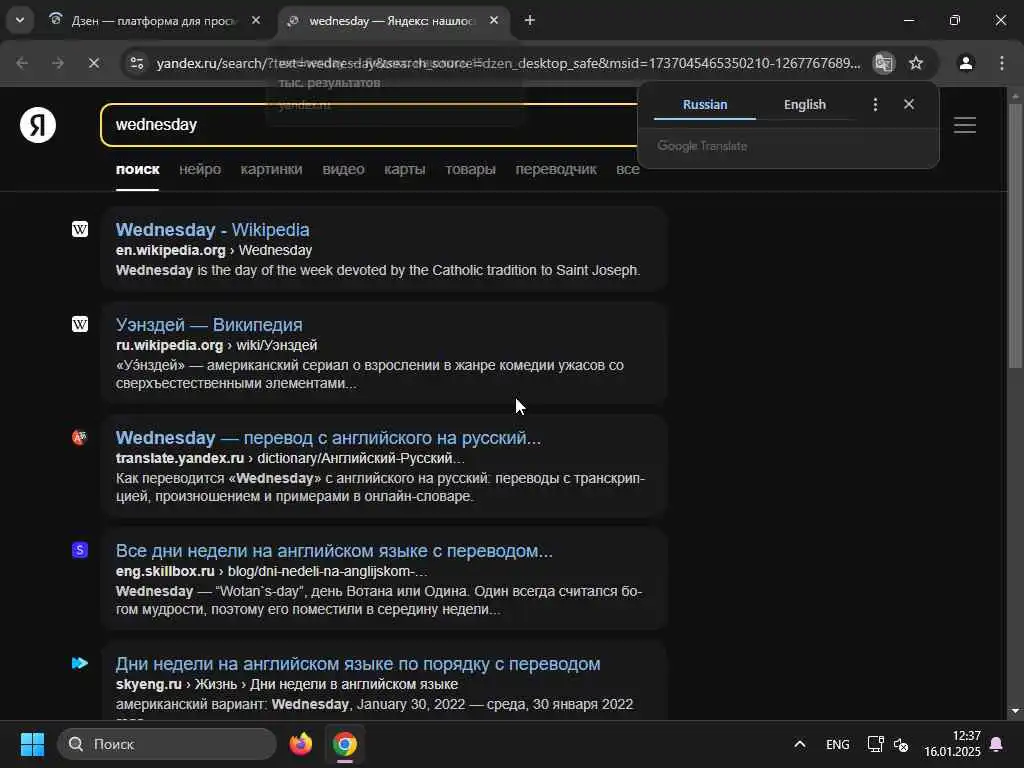
Task: Open the переводчик tab
Action: point(556,169)
